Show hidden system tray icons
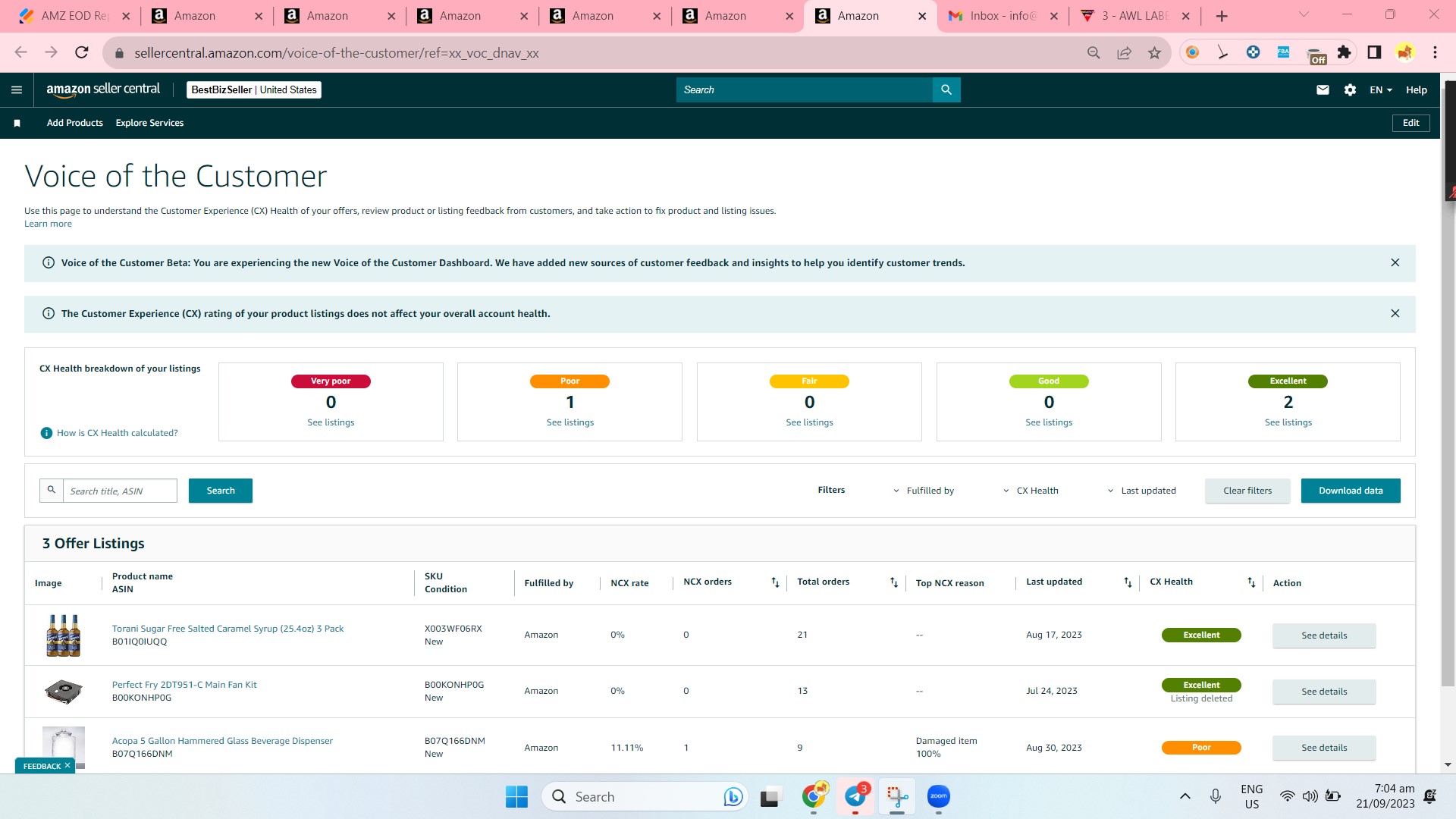 pos(1185,796)
